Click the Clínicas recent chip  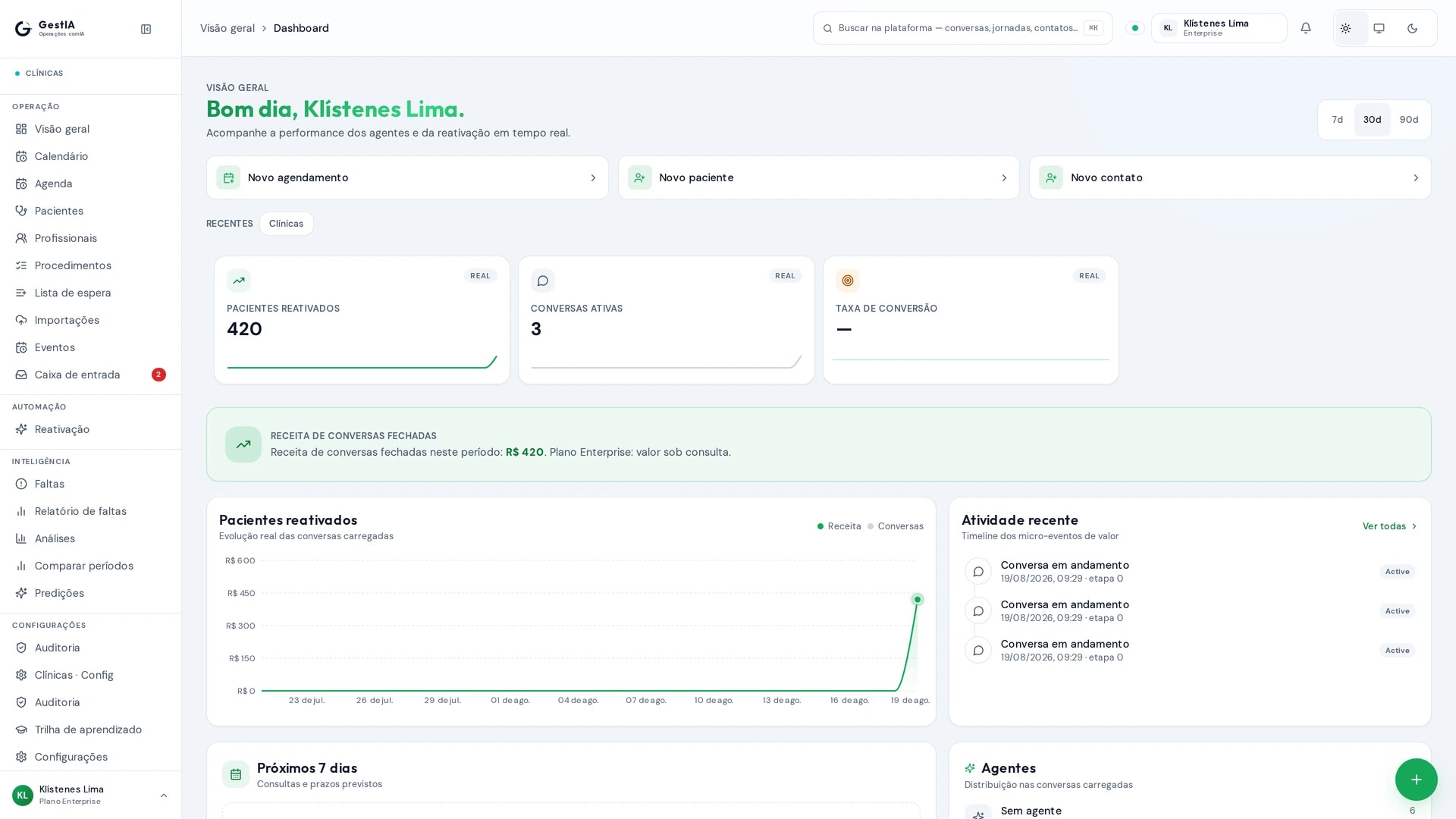(286, 224)
